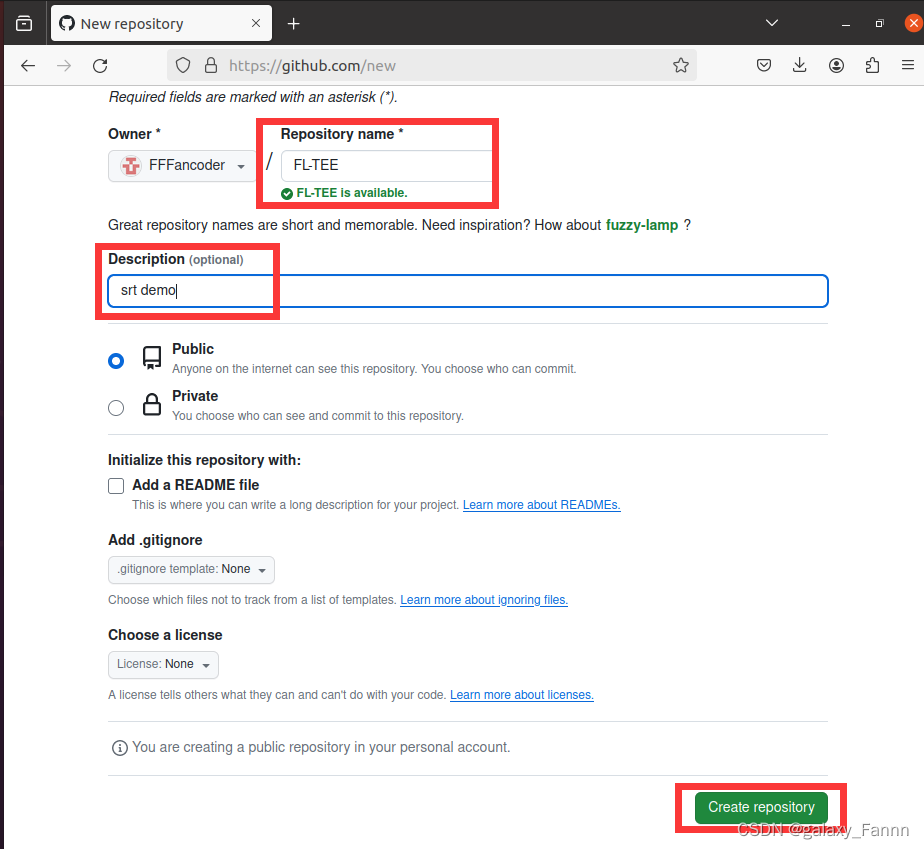Open the Downloads panel
This screenshot has width=924, height=849.
(x=799, y=65)
